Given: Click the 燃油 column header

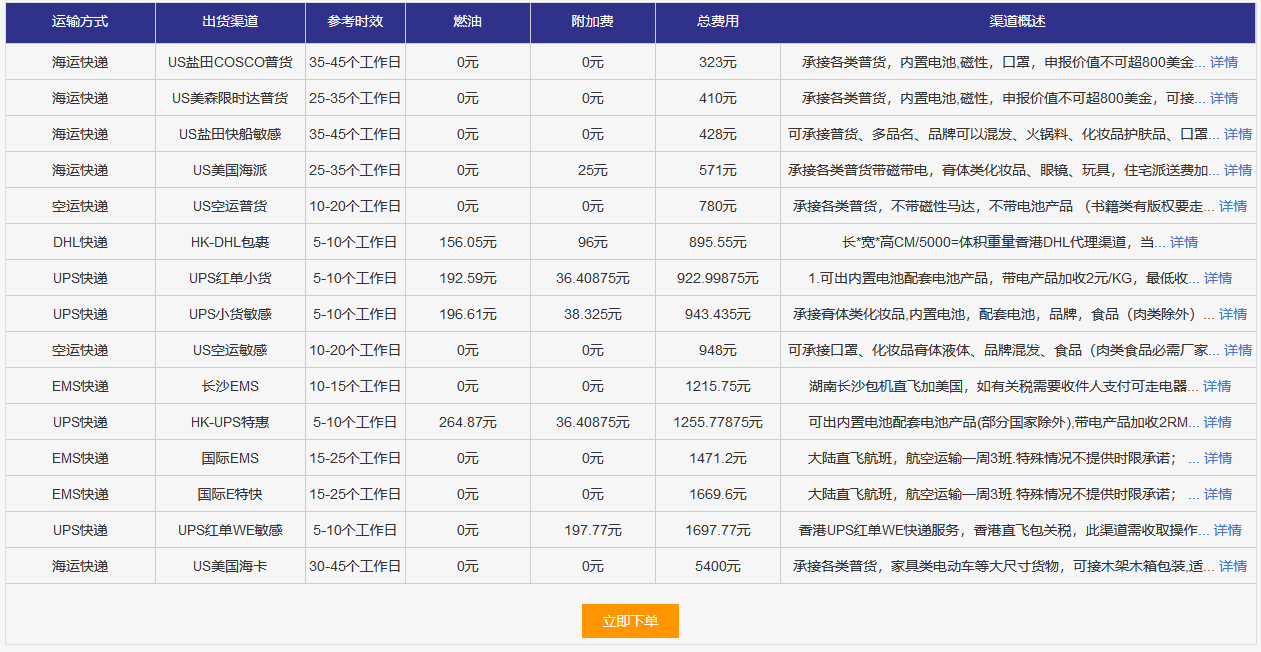Looking at the screenshot, I should pyautogui.click(x=468, y=21).
